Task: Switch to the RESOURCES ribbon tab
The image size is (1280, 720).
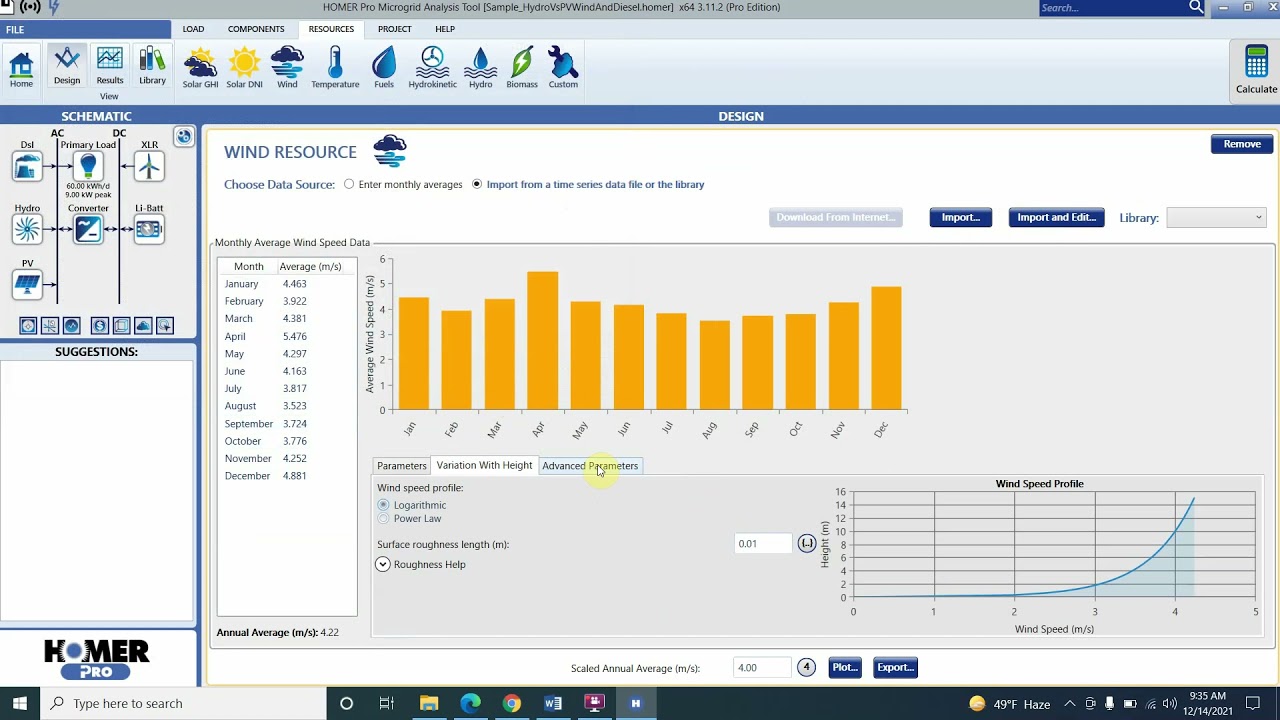Action: [331, 29]
